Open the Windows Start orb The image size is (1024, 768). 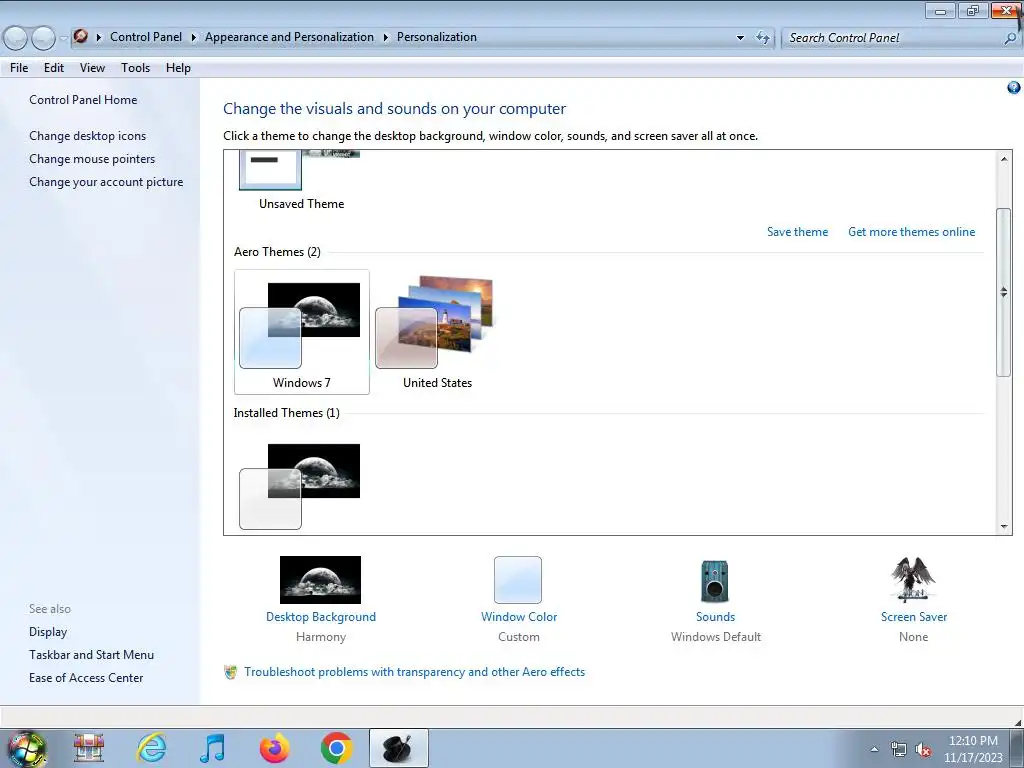(26, 748)
